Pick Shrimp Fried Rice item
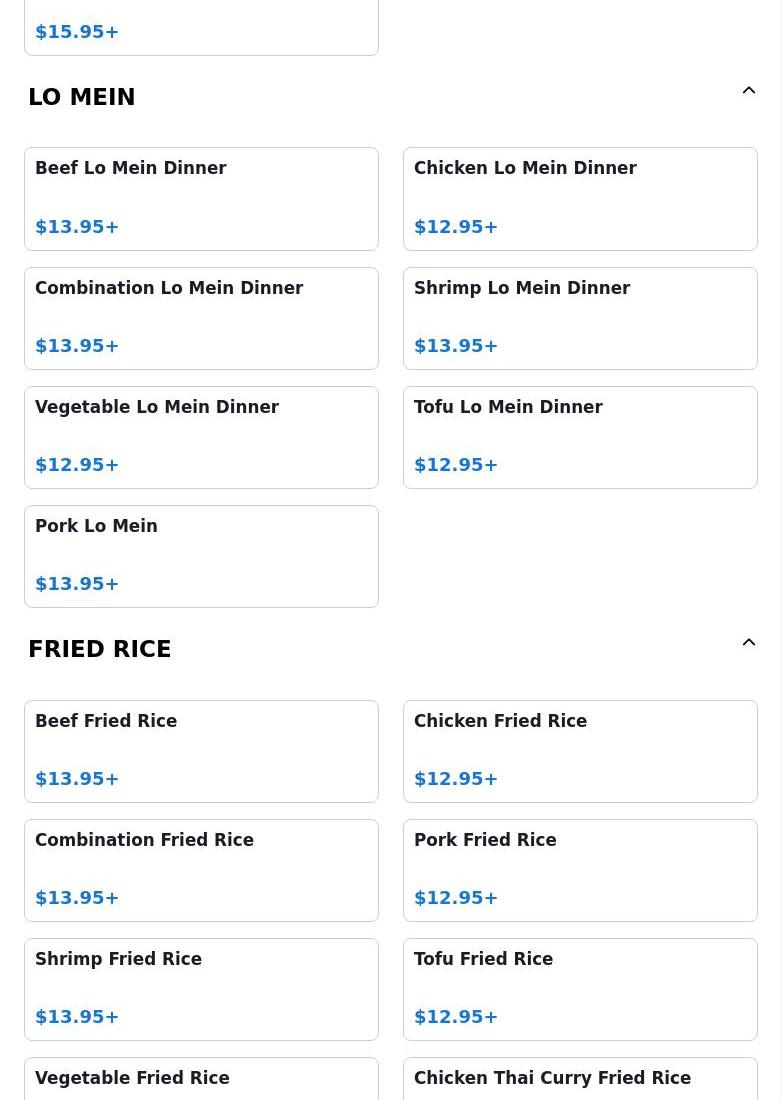This screenshot has width=782, height=1100. (x=201, y=989)
